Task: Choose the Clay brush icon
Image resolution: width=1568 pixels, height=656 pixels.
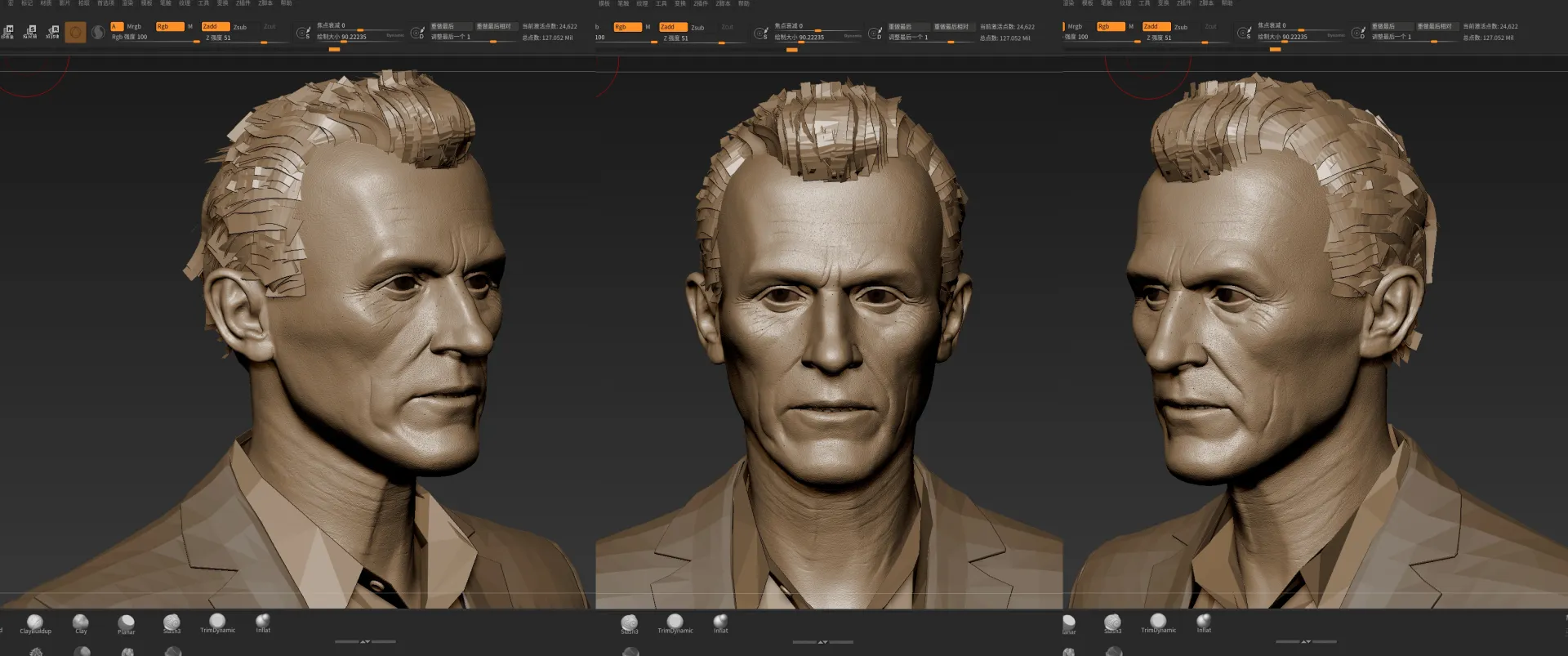Action: pos(81,623)
